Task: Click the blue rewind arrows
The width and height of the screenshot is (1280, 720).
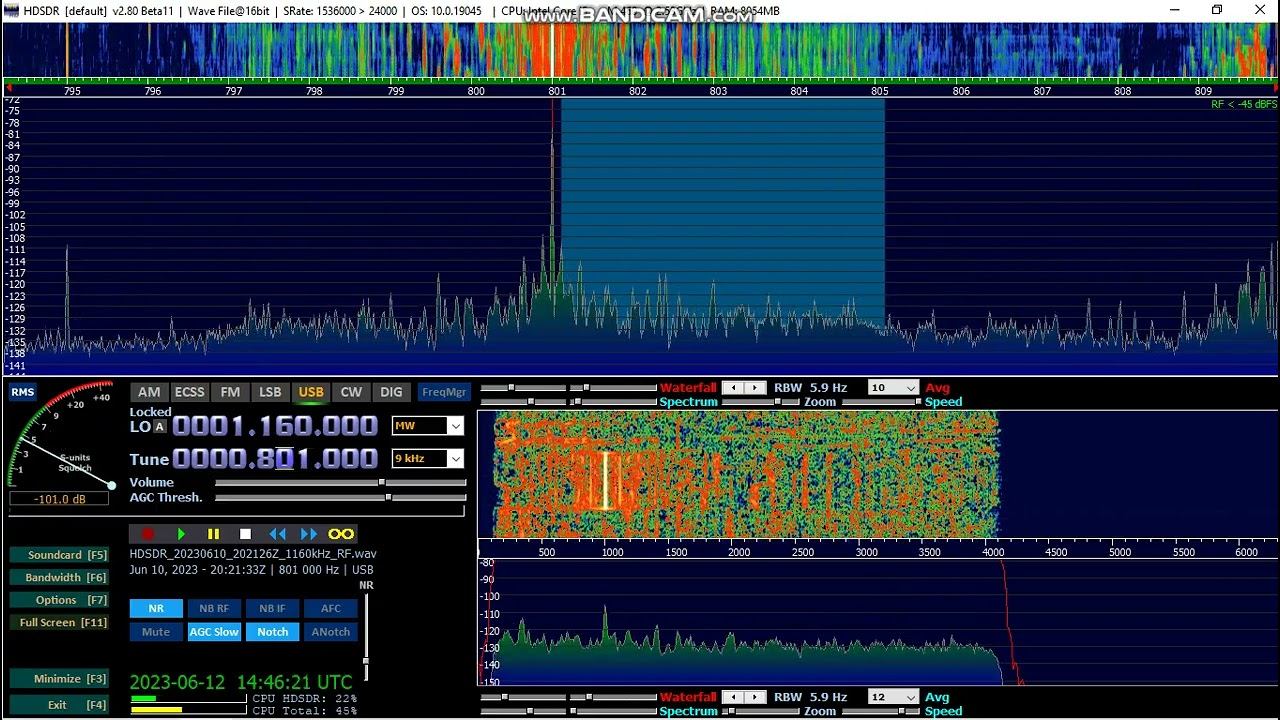Action: pyautogui.click(x=277, y=534)
